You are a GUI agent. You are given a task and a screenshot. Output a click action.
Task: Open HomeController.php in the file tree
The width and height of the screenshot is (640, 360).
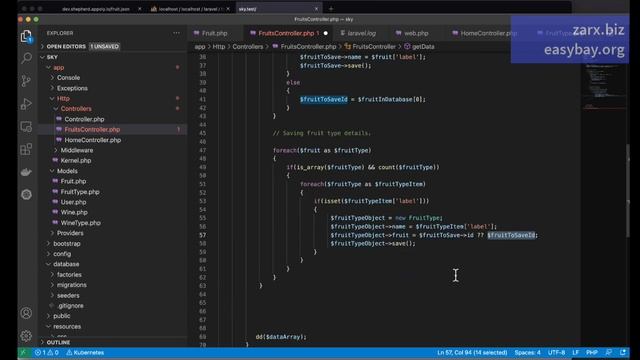click(93, 140)
